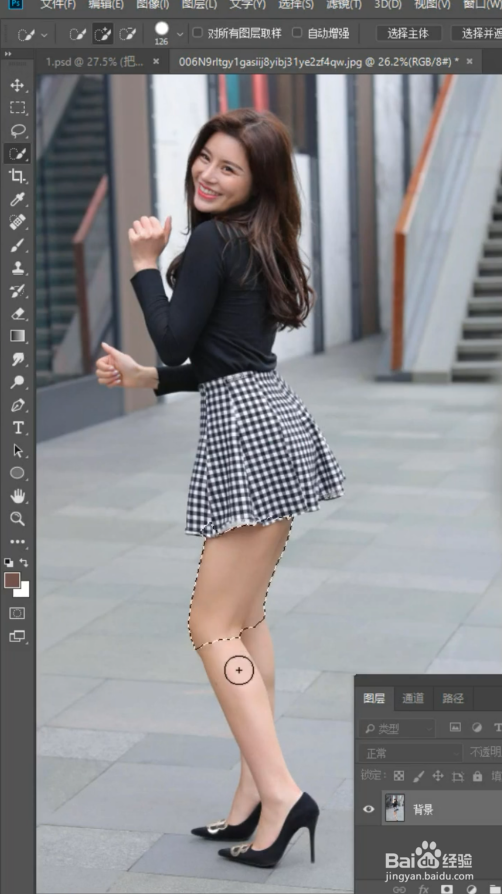
Task: Enable 对所有图层取样 checkbox
Action: (197, 32)
